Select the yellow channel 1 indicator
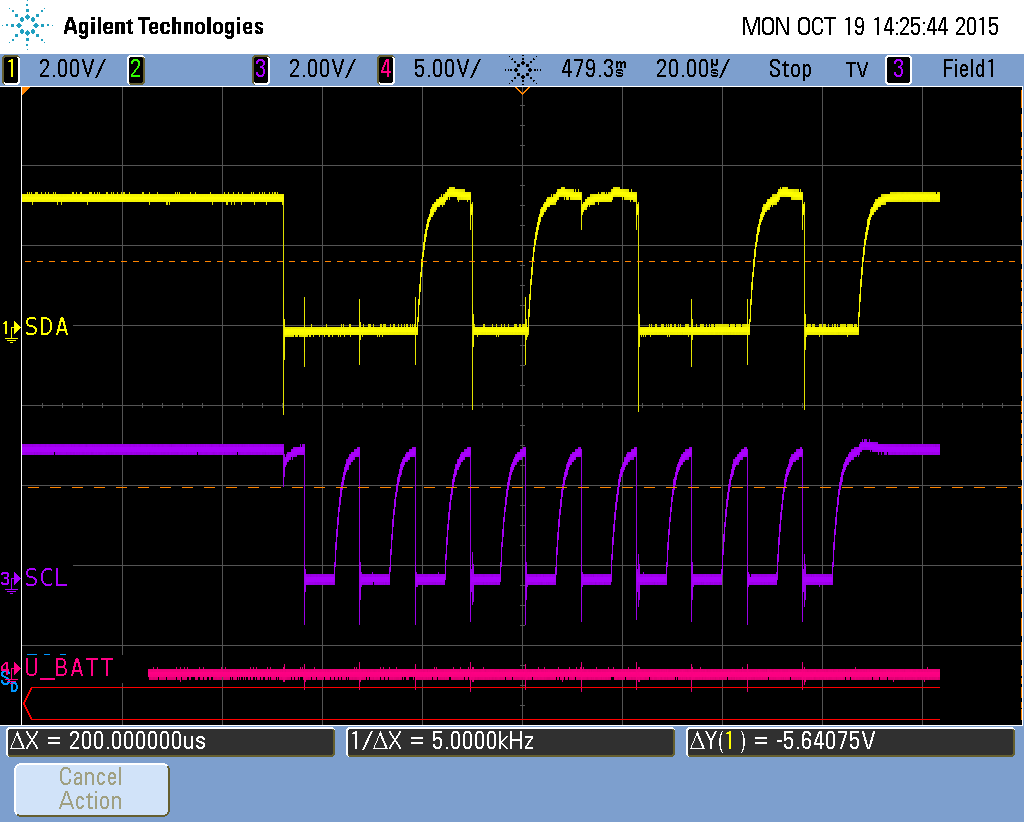The image size is (1024, 822). [11, 69]
